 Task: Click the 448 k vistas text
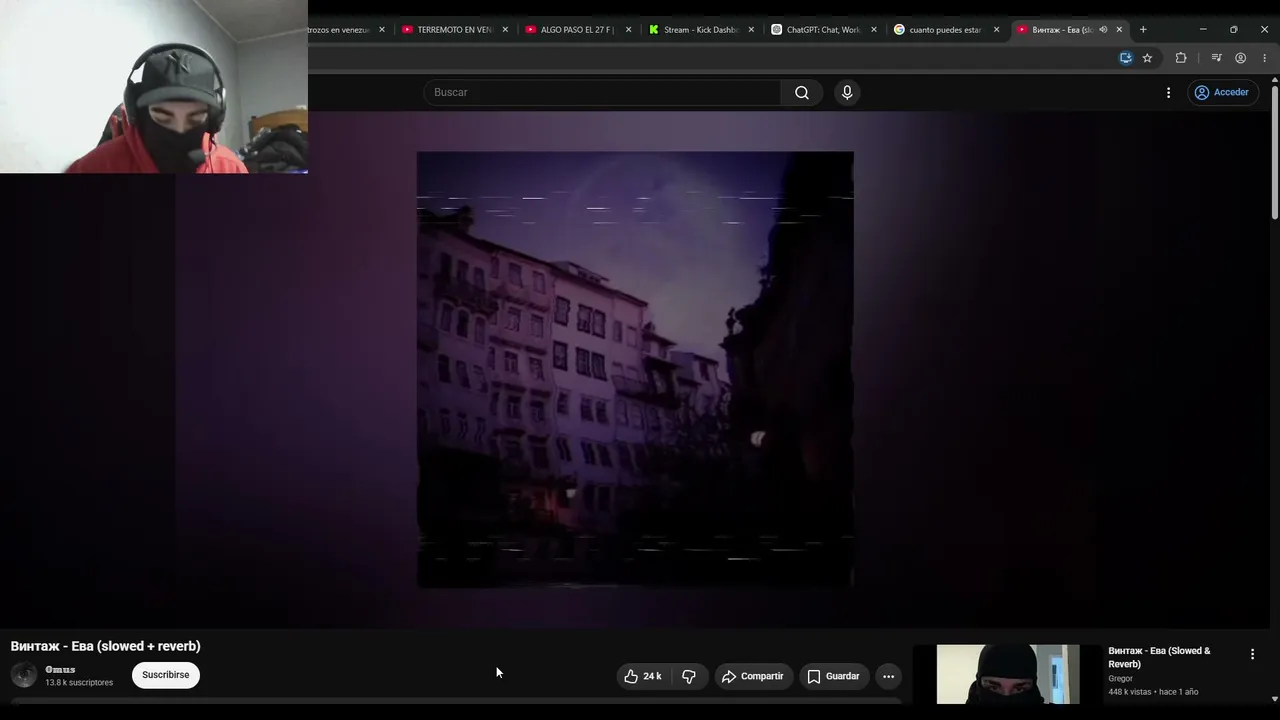pyautogui.click(x=1131, y=692)
